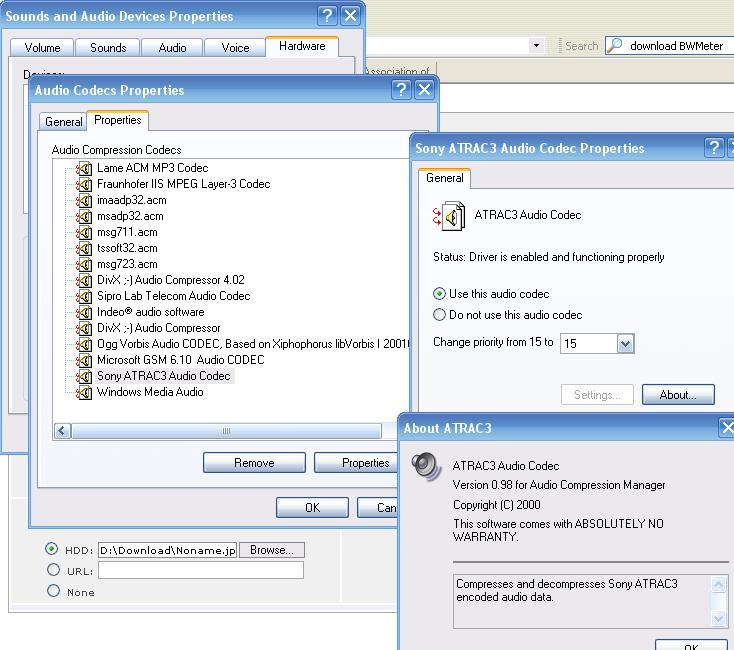Click icon beside DivX ;-) Audio Compressor without version

84,328
